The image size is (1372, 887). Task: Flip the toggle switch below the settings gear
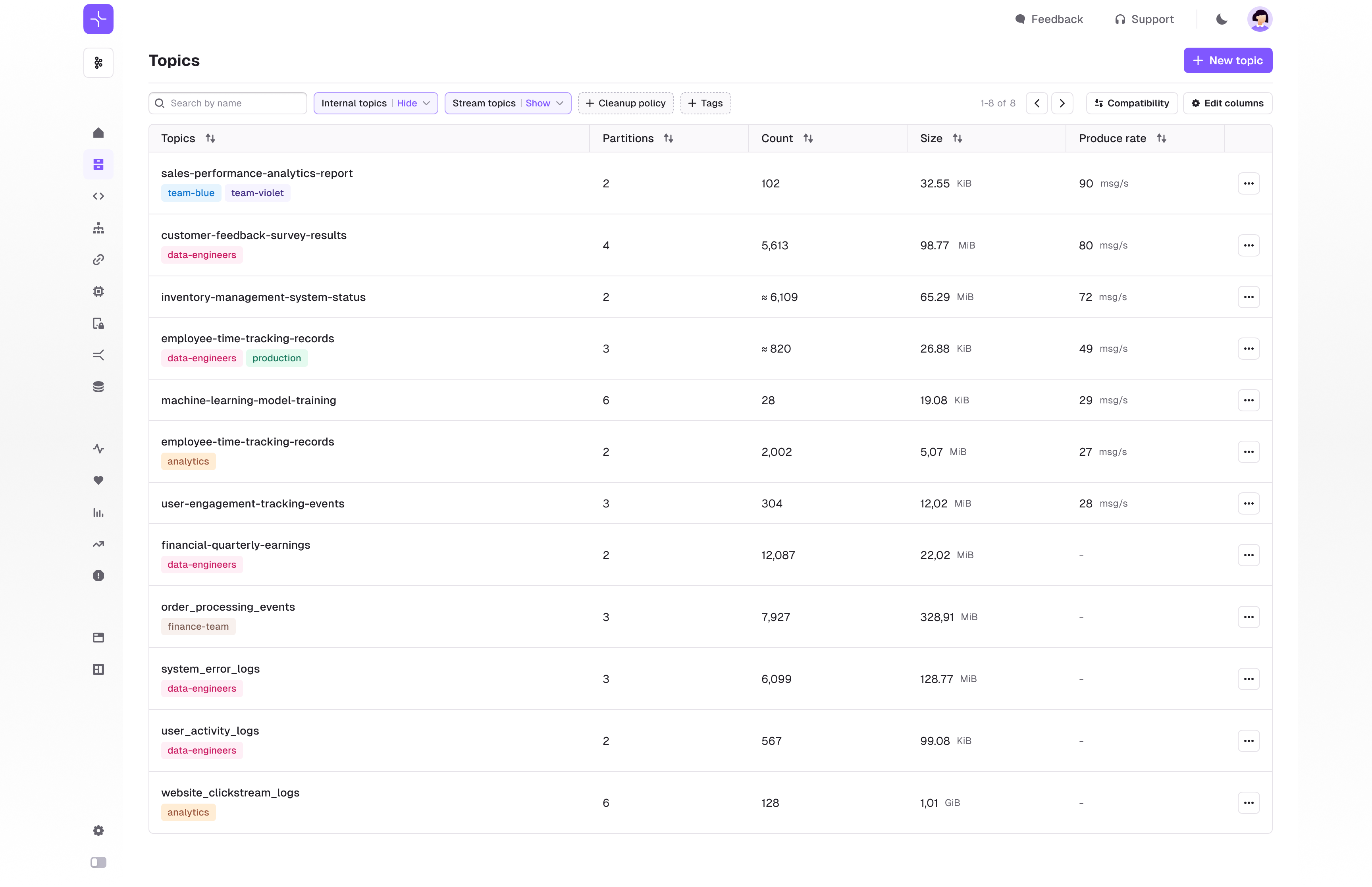point(98,862)
